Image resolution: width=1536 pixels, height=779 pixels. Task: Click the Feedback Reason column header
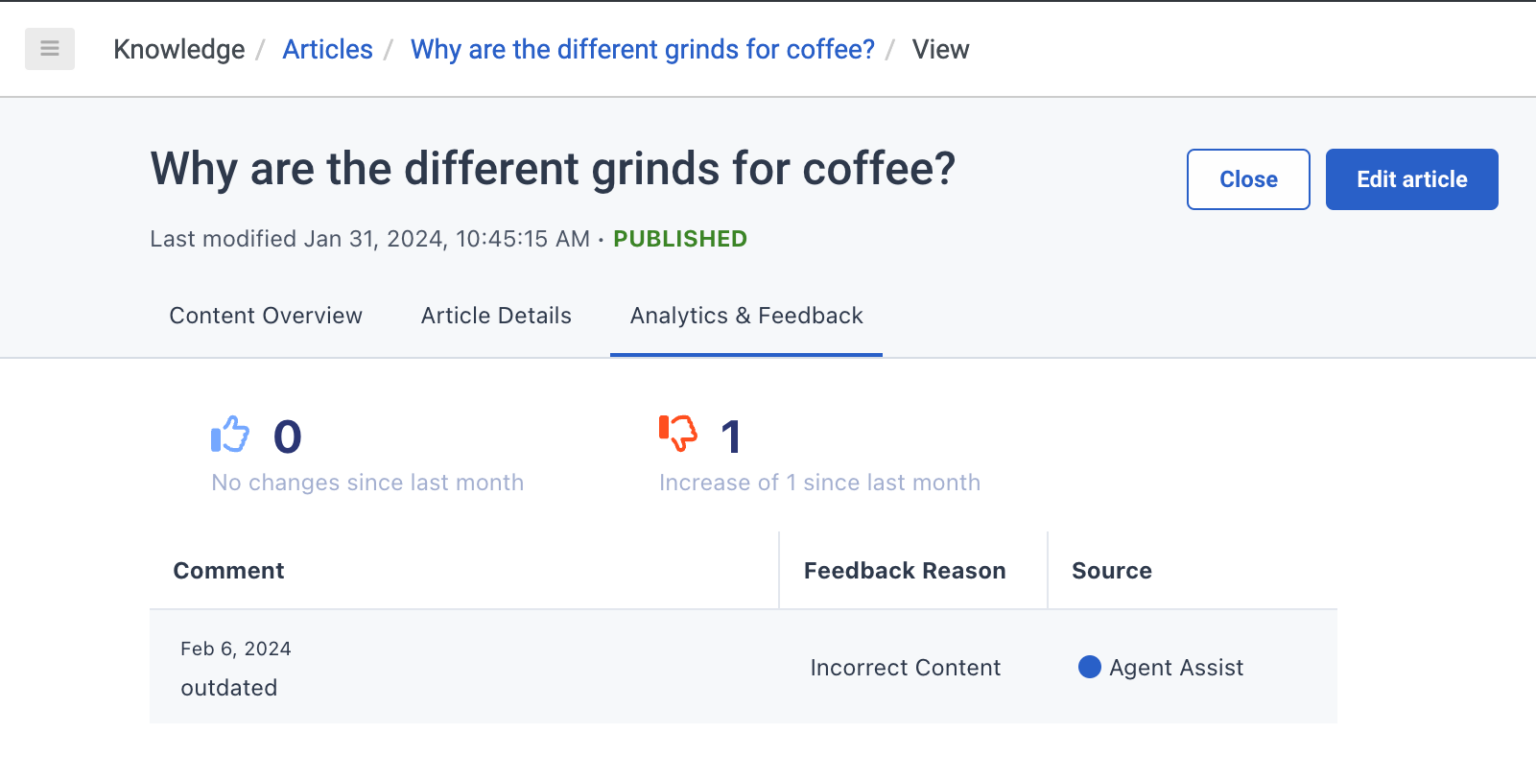(904, 571)
